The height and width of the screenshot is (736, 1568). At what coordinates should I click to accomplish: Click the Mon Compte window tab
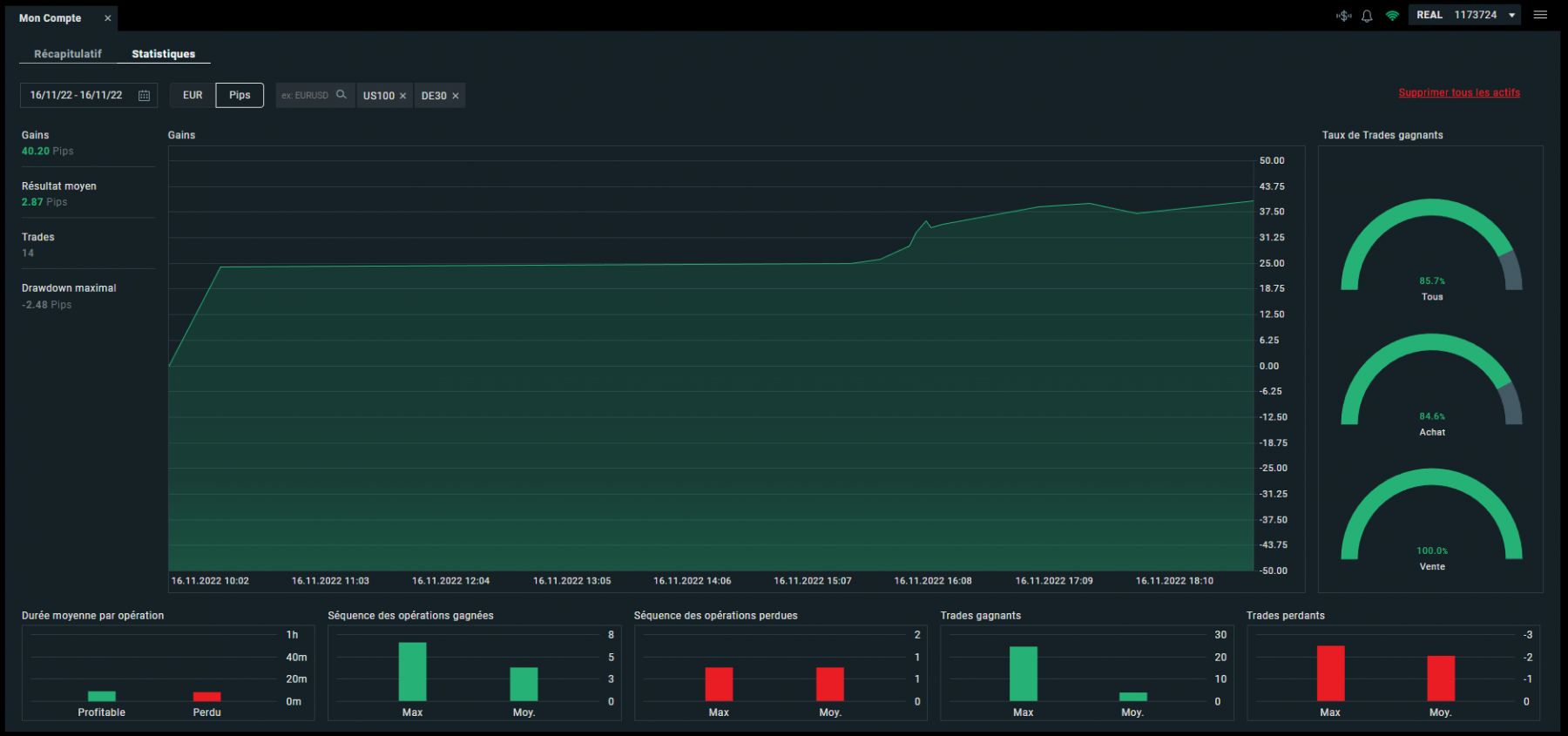click(51, 18)
